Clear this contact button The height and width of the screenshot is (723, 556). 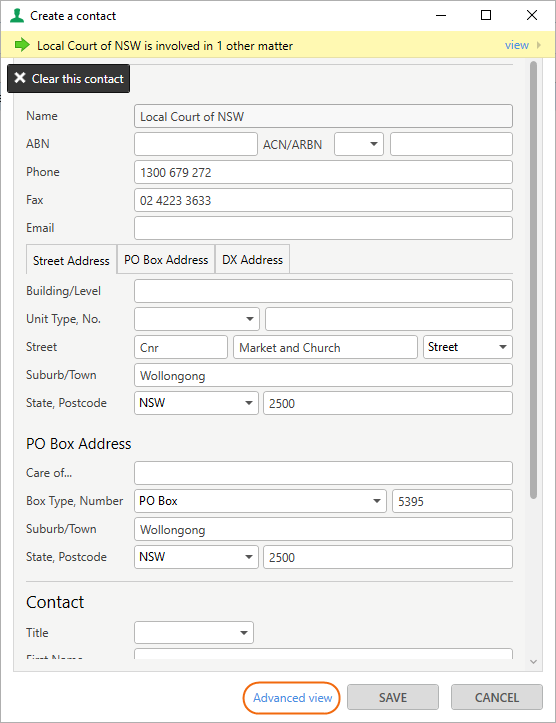tap(68, 79)
